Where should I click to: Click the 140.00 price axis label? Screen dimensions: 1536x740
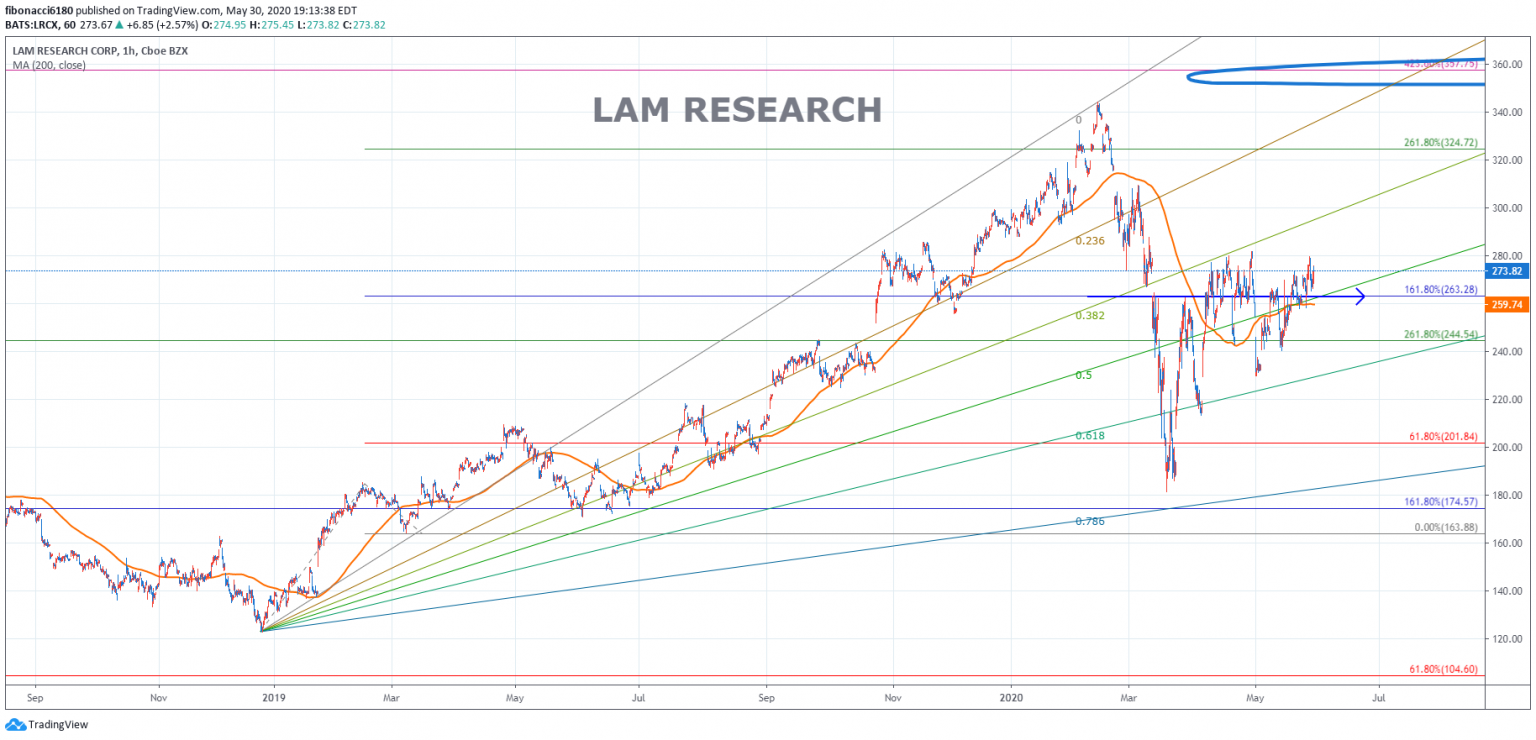point(1509,591)
